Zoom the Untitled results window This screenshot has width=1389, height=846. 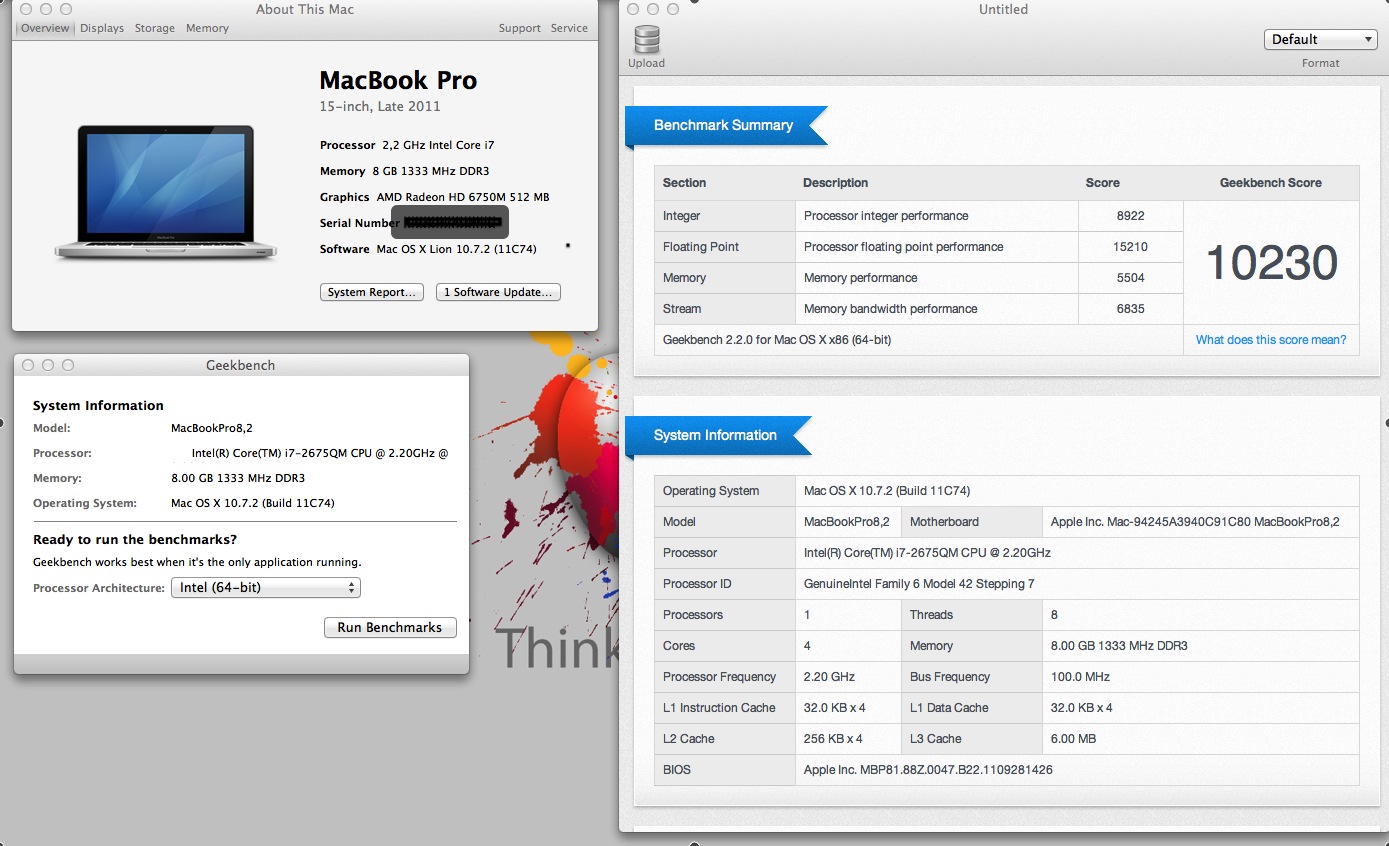[x=675, y=9]
